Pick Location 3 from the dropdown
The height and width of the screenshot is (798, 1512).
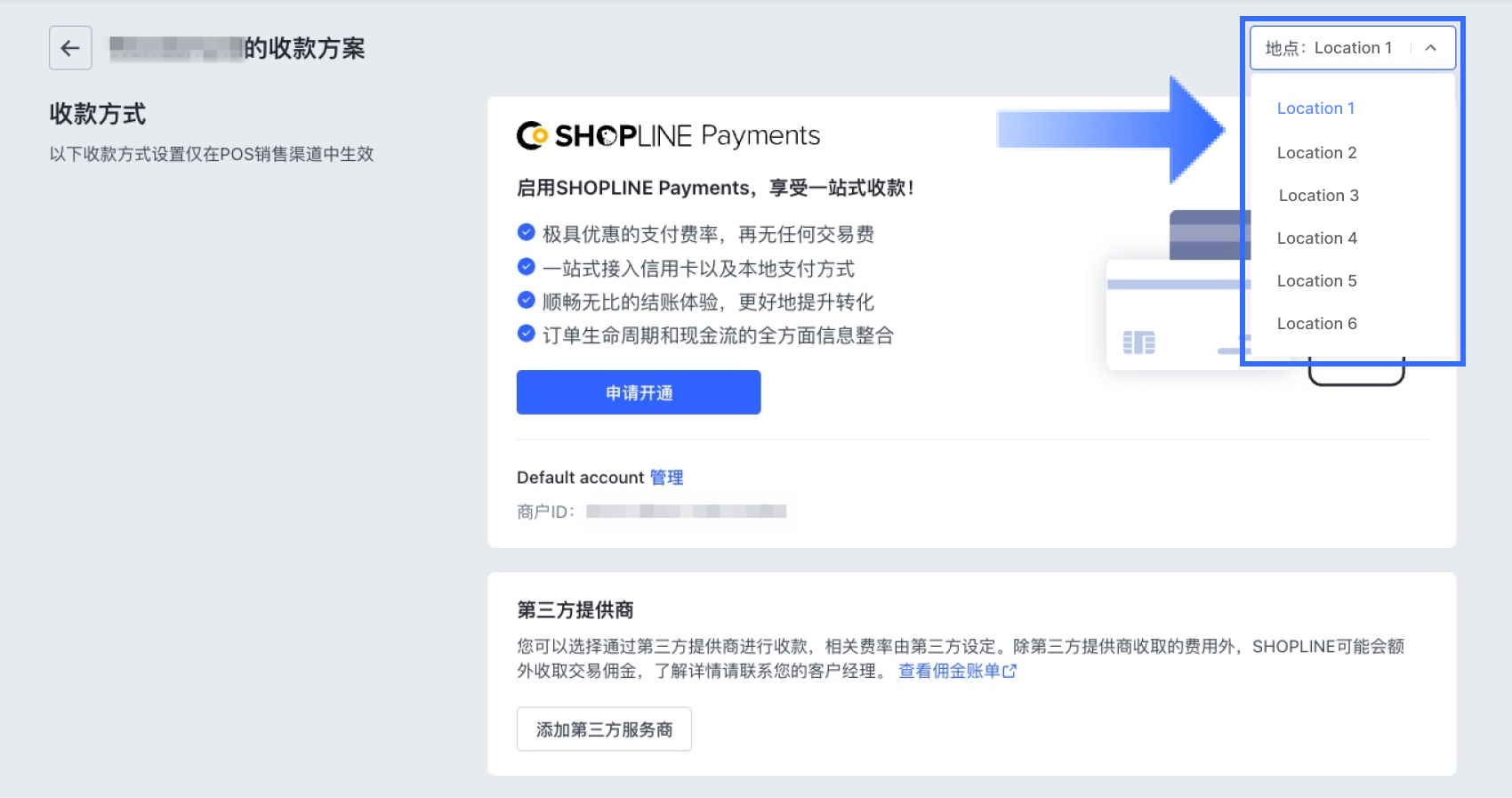(x=1318, y=196)
